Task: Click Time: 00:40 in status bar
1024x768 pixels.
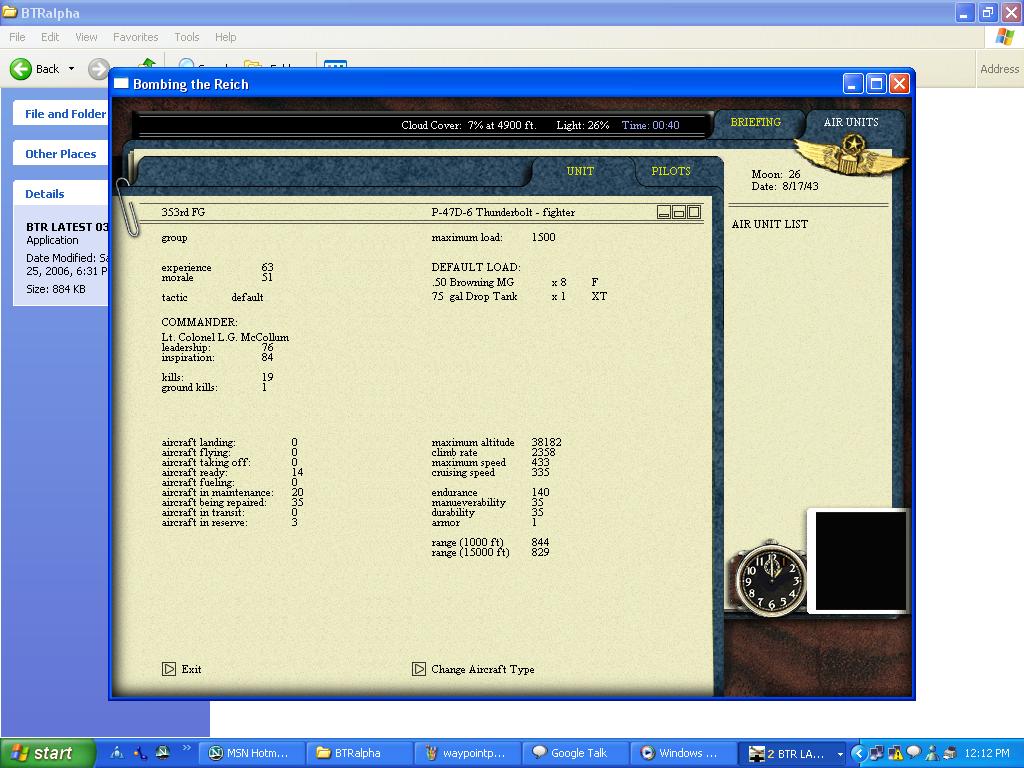Action: click(x=650, y=125)
